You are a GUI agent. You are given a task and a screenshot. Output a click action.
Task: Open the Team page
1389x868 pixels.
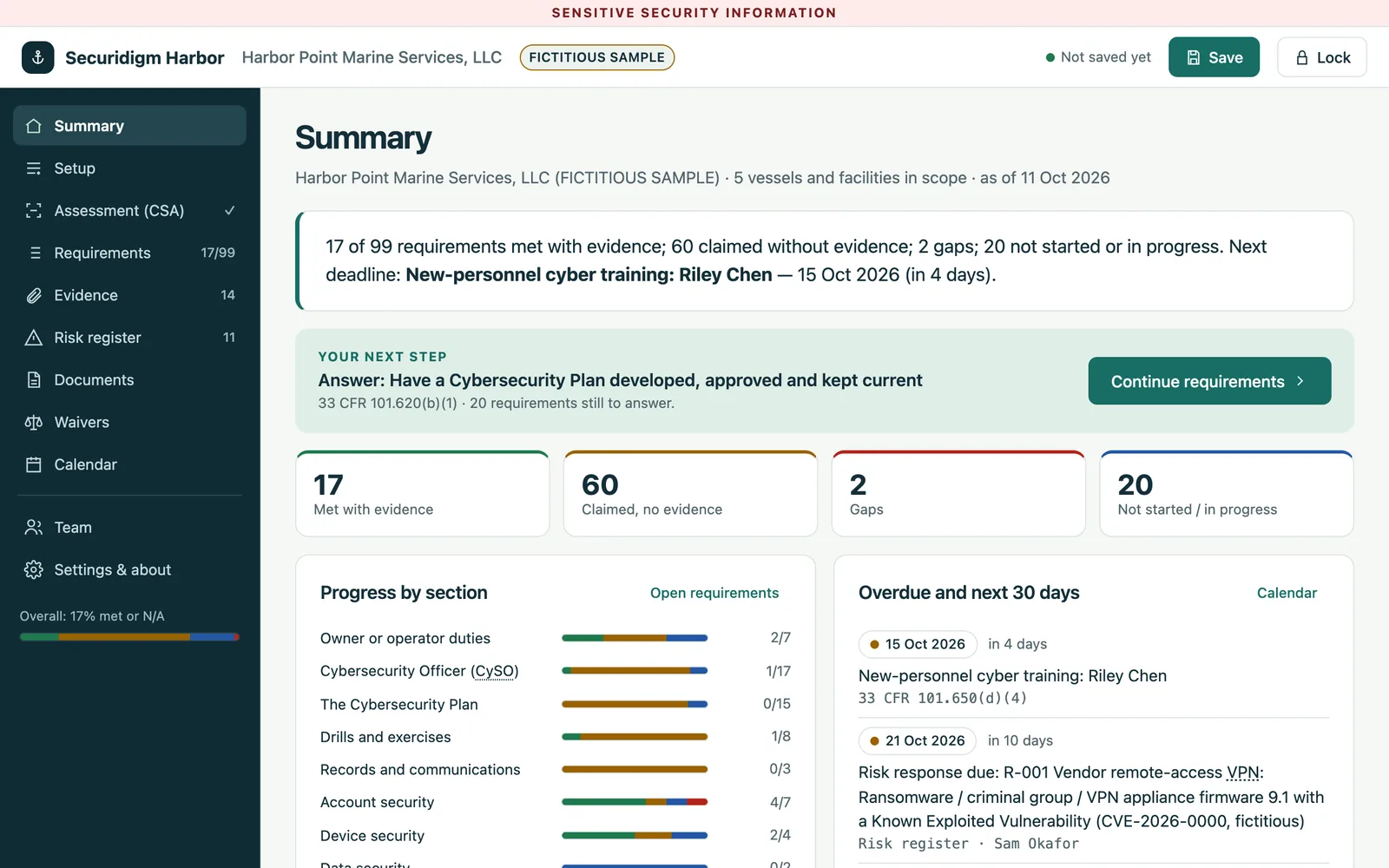pos(129,528)
